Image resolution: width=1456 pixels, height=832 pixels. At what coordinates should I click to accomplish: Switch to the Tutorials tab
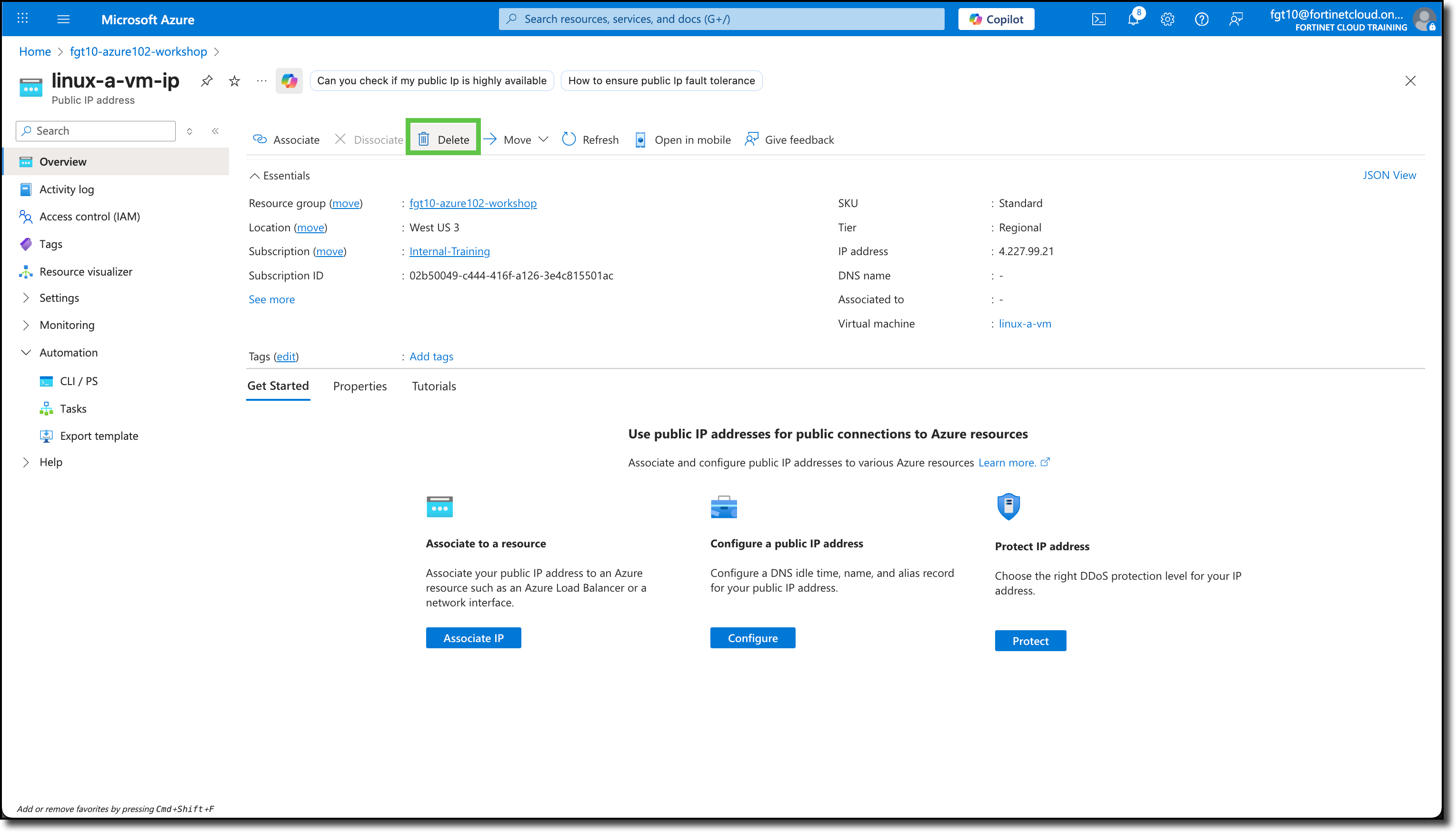[433, 386]
